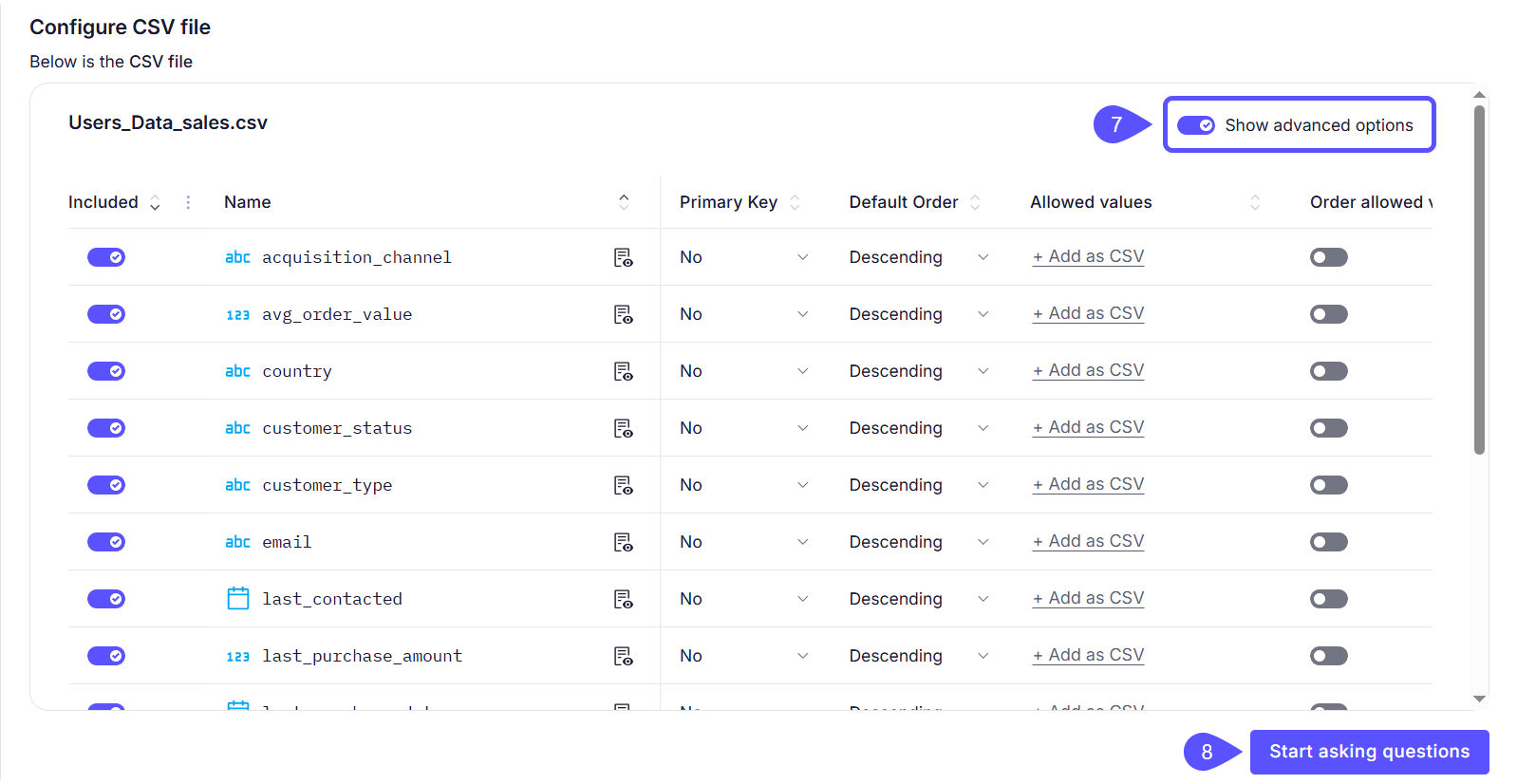Screen dimensions: 1517x784
Task: Open Default Order dropdown for customer_type
Action: 919,485
